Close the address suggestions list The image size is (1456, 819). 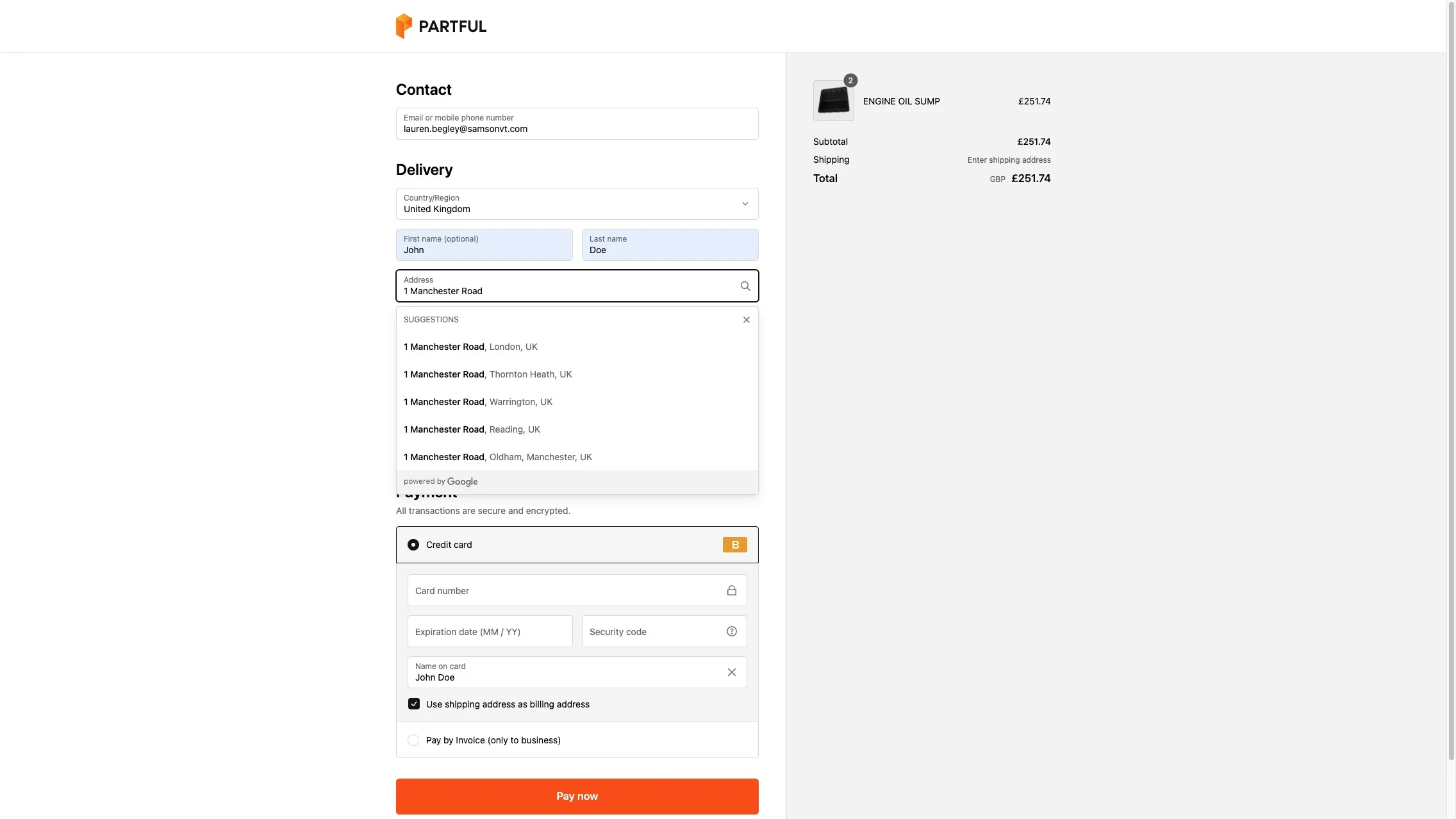pyautogui.click(x=746, y=320)
